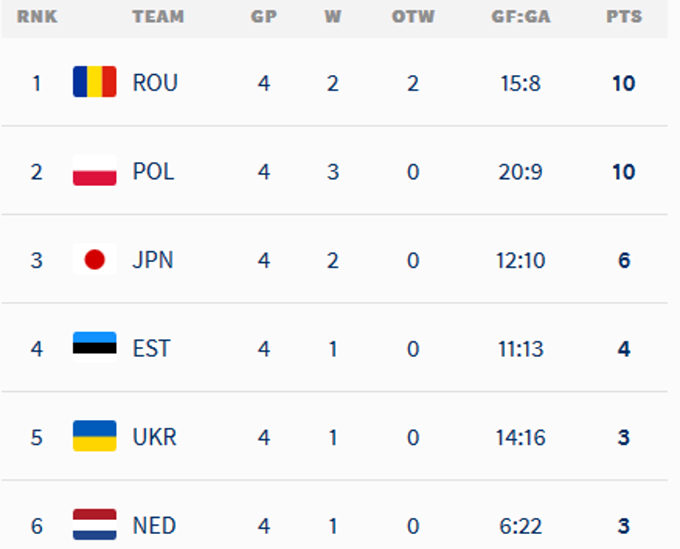Open the POL team link
This screenshot has width=680, height=549.
point(153,172)
